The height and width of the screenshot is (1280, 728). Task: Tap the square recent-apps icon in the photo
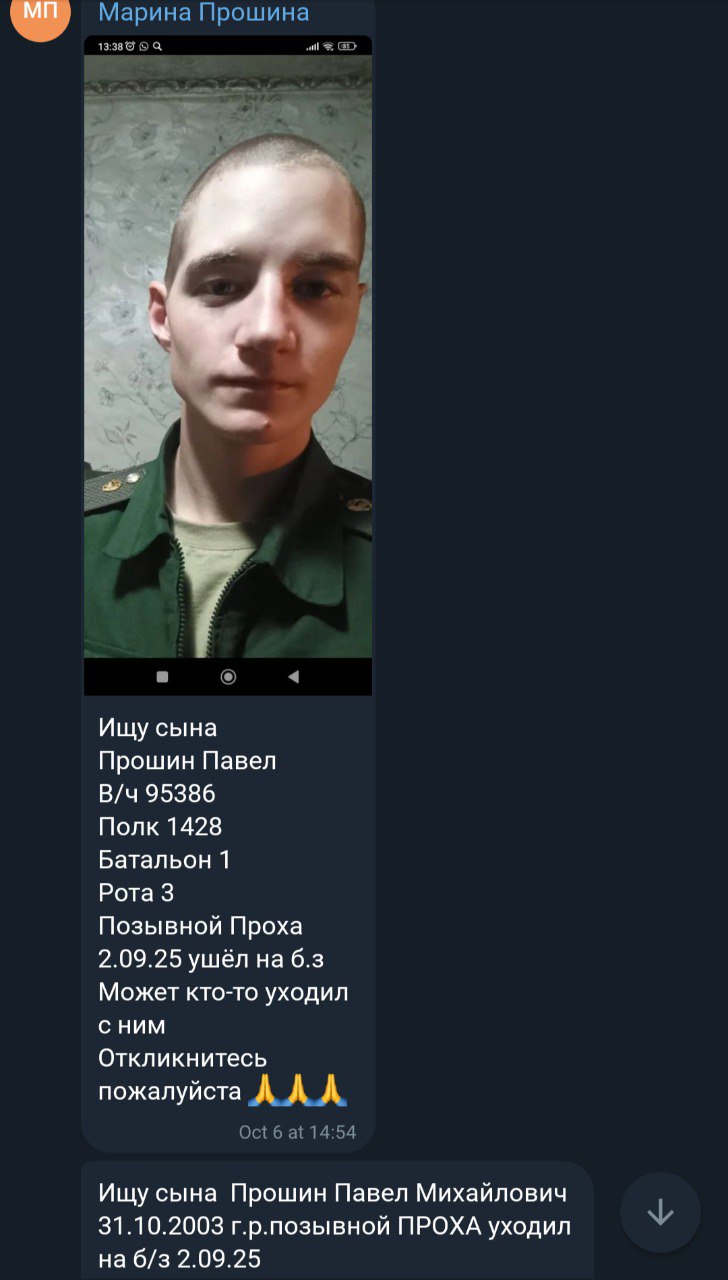[162, 677]
